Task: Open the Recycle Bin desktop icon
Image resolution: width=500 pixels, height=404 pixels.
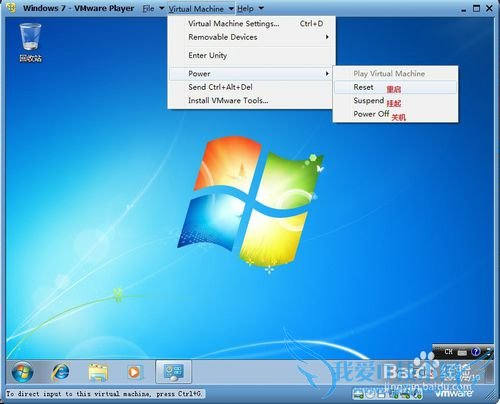Action: pyautogui.click(x=30, y=42)
